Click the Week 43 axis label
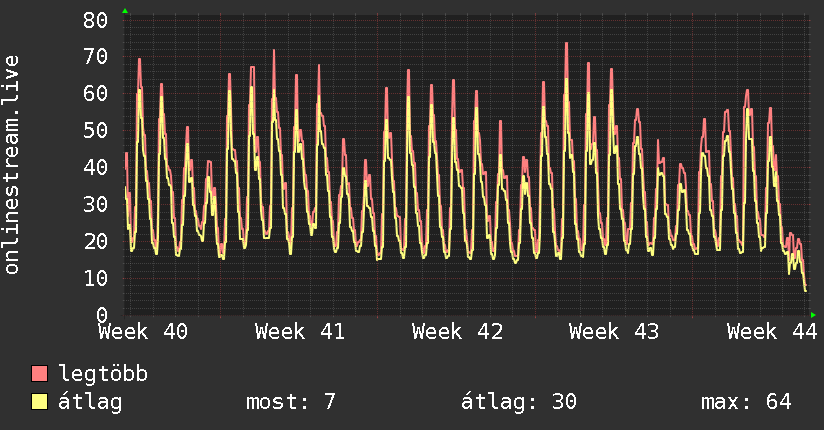The height and width of the screenshot is (430, 824). [x=614, y=332]
